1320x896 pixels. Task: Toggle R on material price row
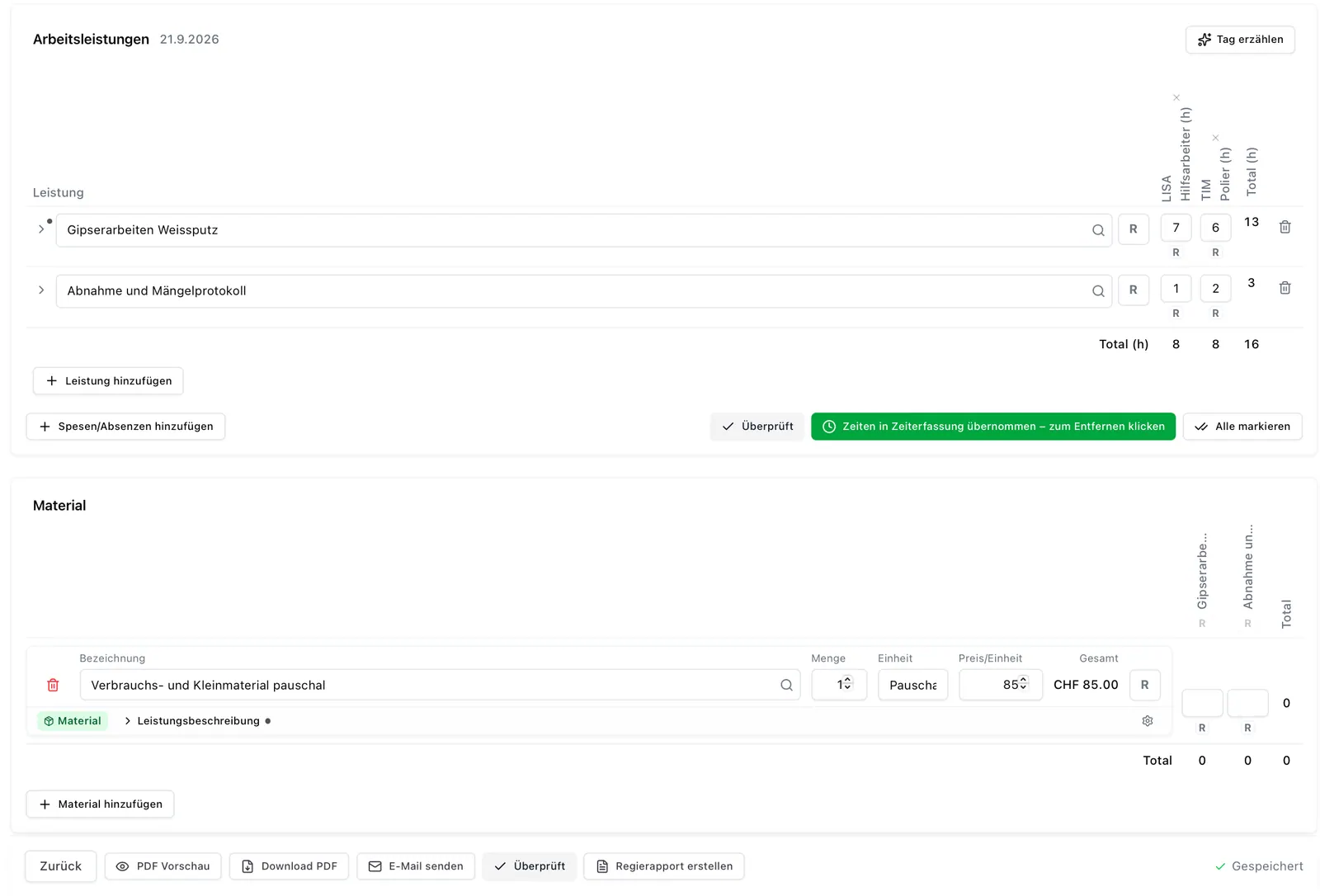coord(1145,685)
